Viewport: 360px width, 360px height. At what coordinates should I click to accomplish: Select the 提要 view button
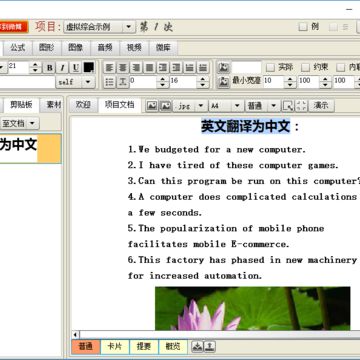(144, 347)
